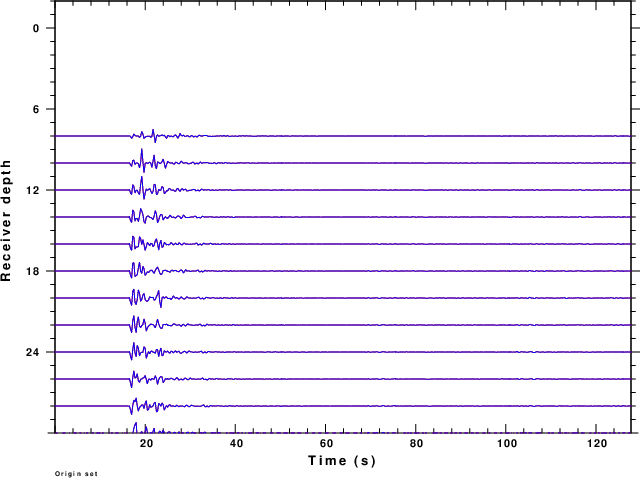Click the "Receiver depth" axis title
This screenshot has width=640, height=478.
point(6,220)
